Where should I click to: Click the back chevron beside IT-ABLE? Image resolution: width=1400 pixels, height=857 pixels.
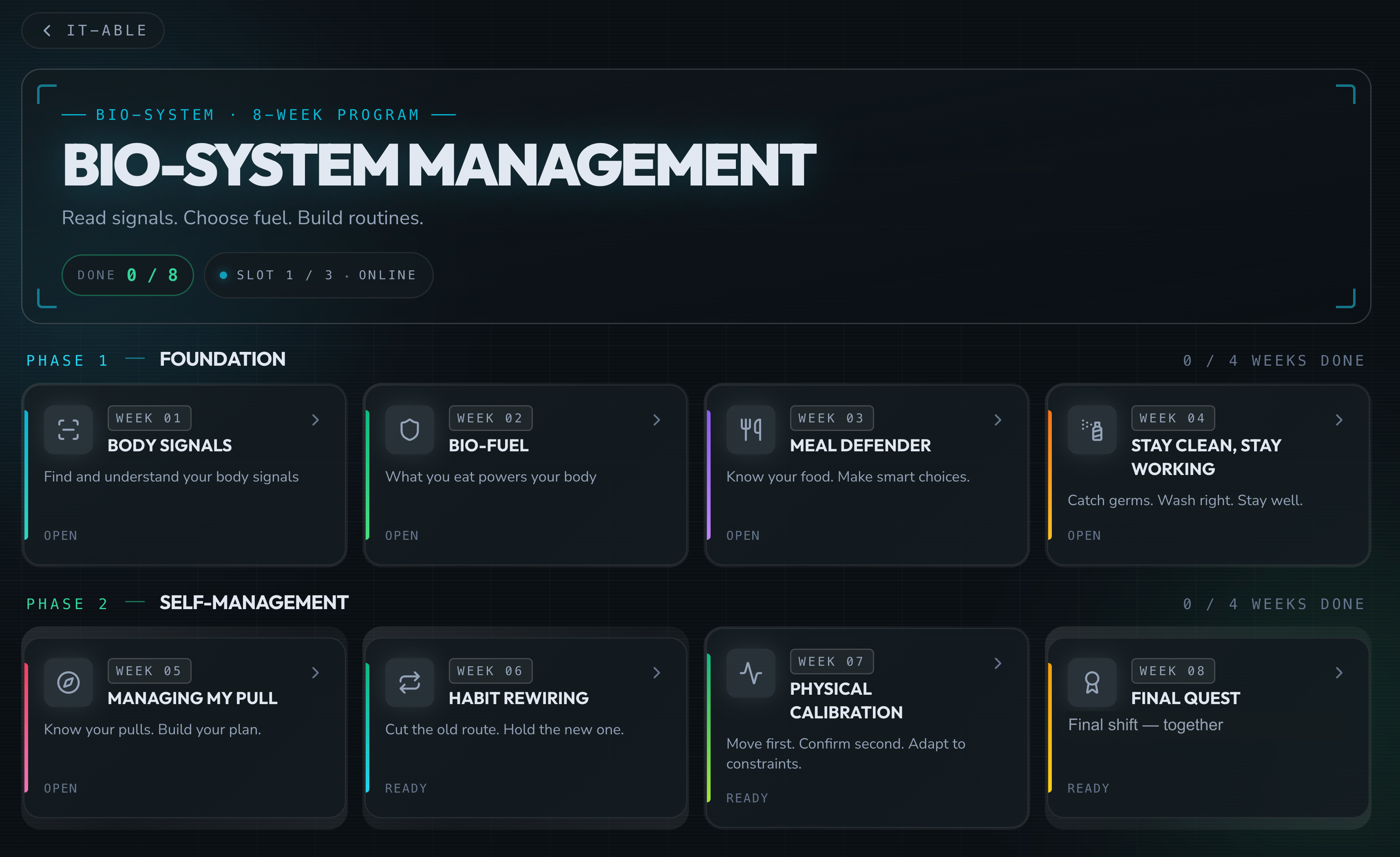coord(47,30)
